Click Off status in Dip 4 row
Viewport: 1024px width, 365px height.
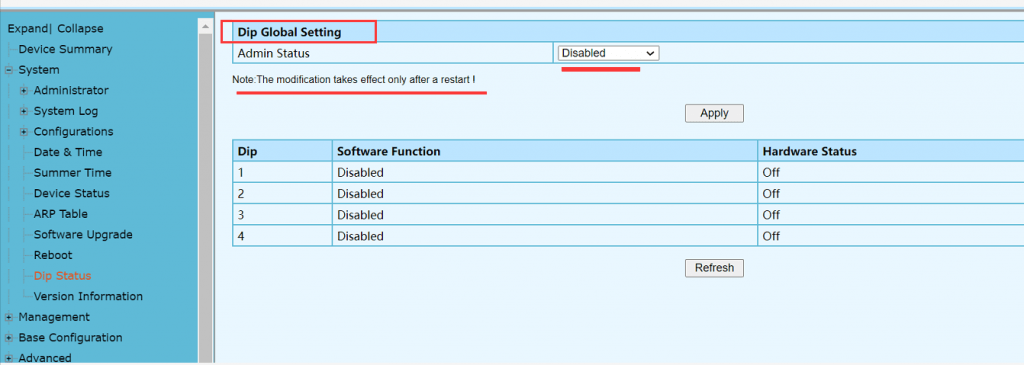coord(771,236)
